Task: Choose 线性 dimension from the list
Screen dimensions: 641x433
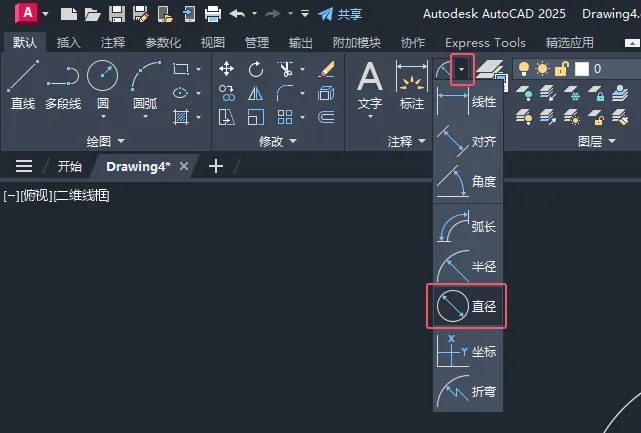Action: point(468,102)
